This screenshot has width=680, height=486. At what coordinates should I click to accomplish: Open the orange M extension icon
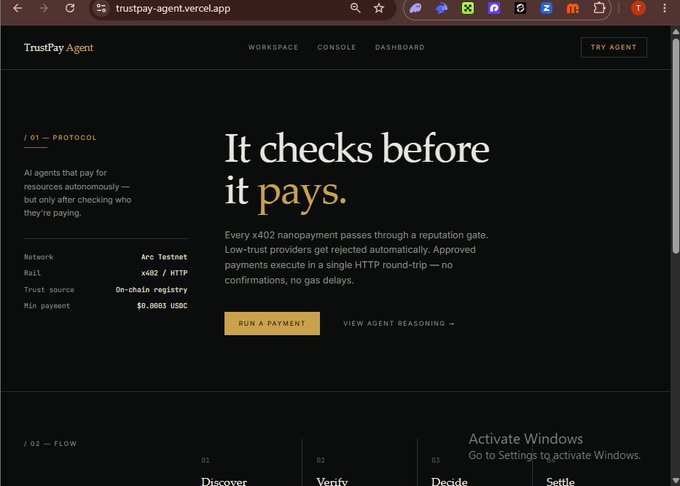pos(572,8)
